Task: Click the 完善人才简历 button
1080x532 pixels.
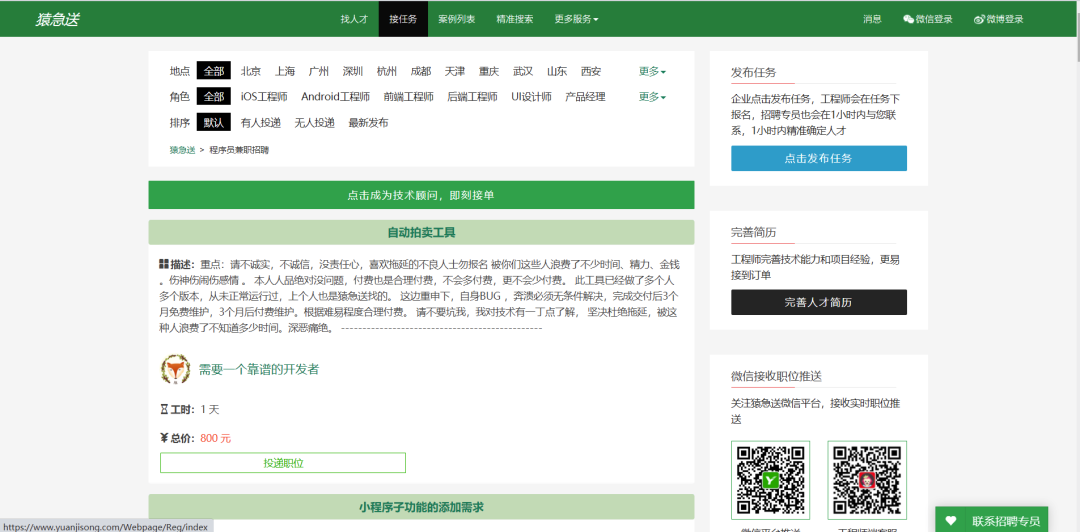Action: click(819, 302)
